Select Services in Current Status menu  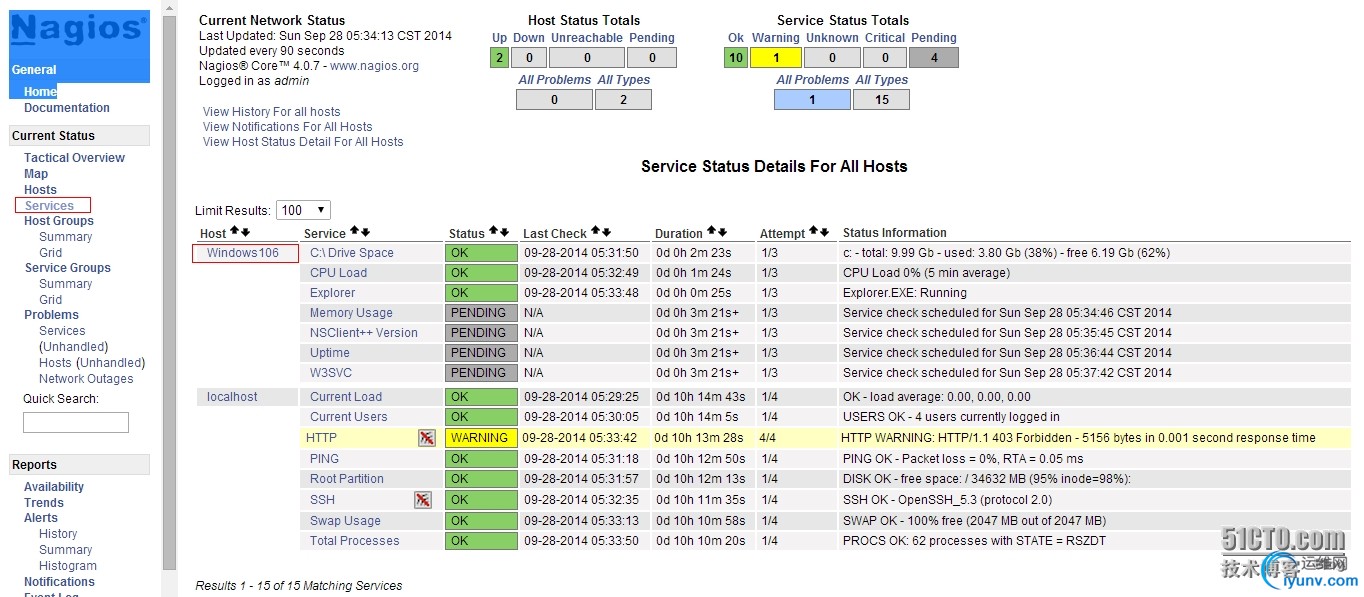point(49,205)
